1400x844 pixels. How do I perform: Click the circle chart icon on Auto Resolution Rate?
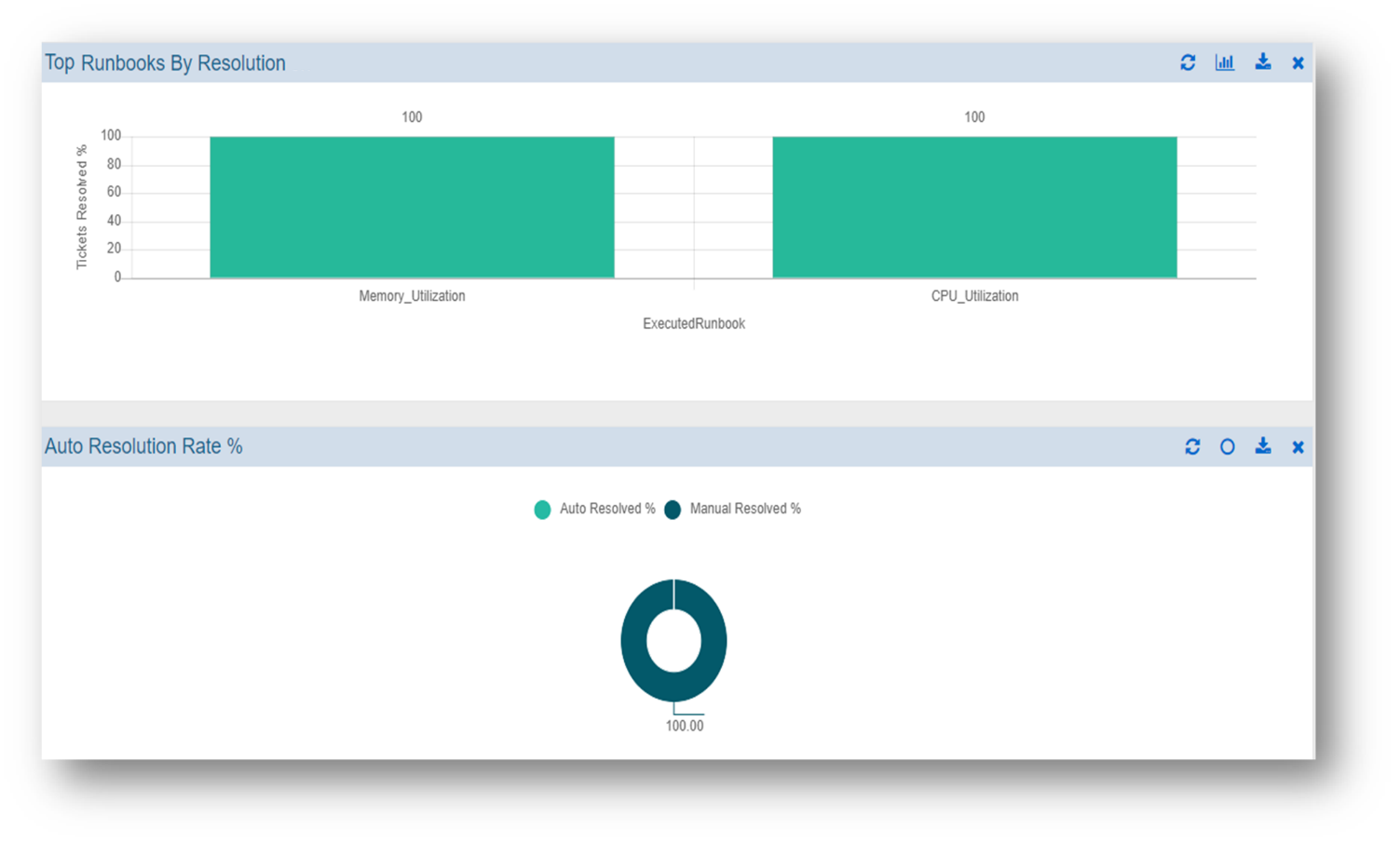click(1229, 446)
